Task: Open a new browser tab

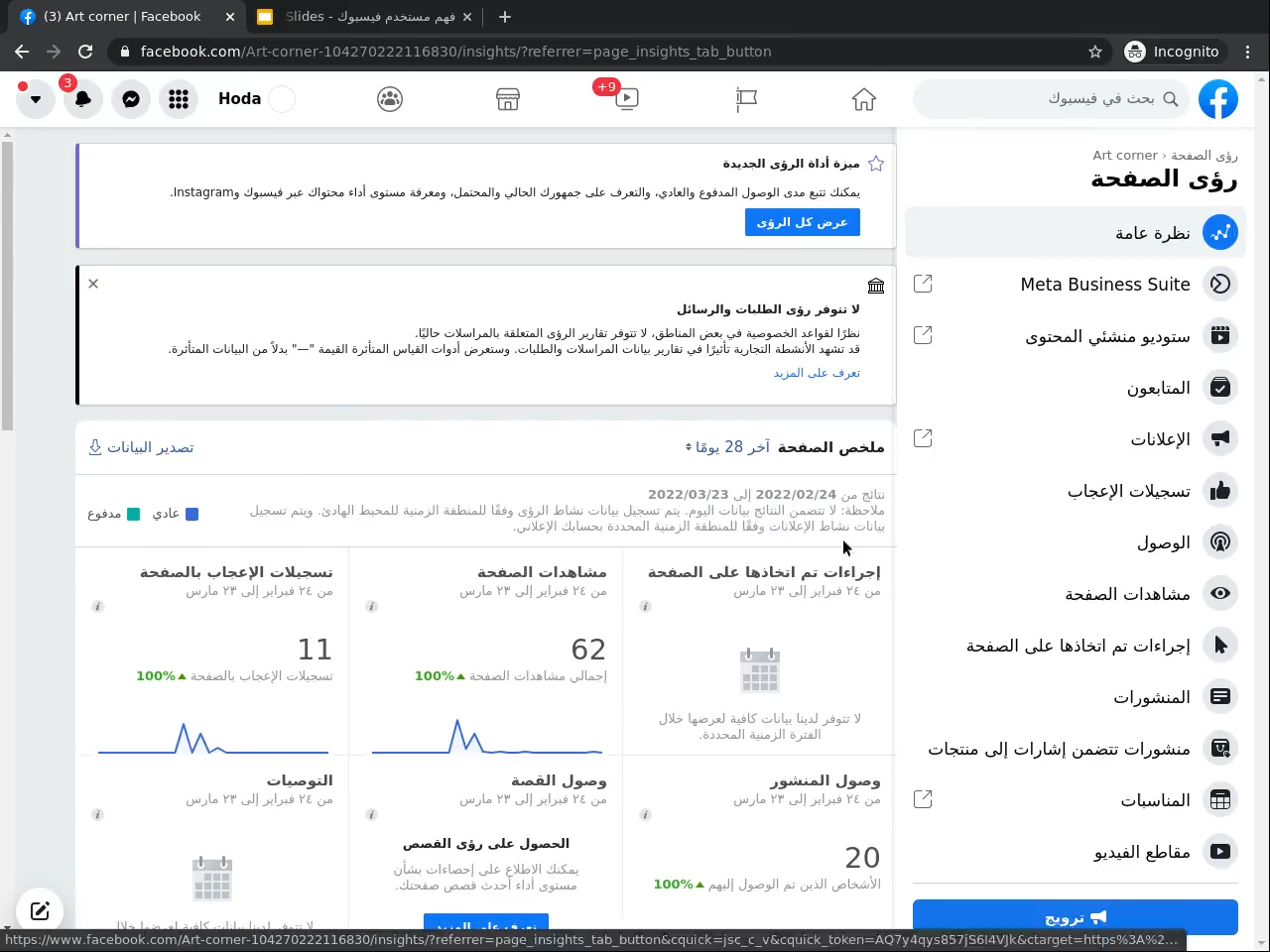Action: pos(505,17)
